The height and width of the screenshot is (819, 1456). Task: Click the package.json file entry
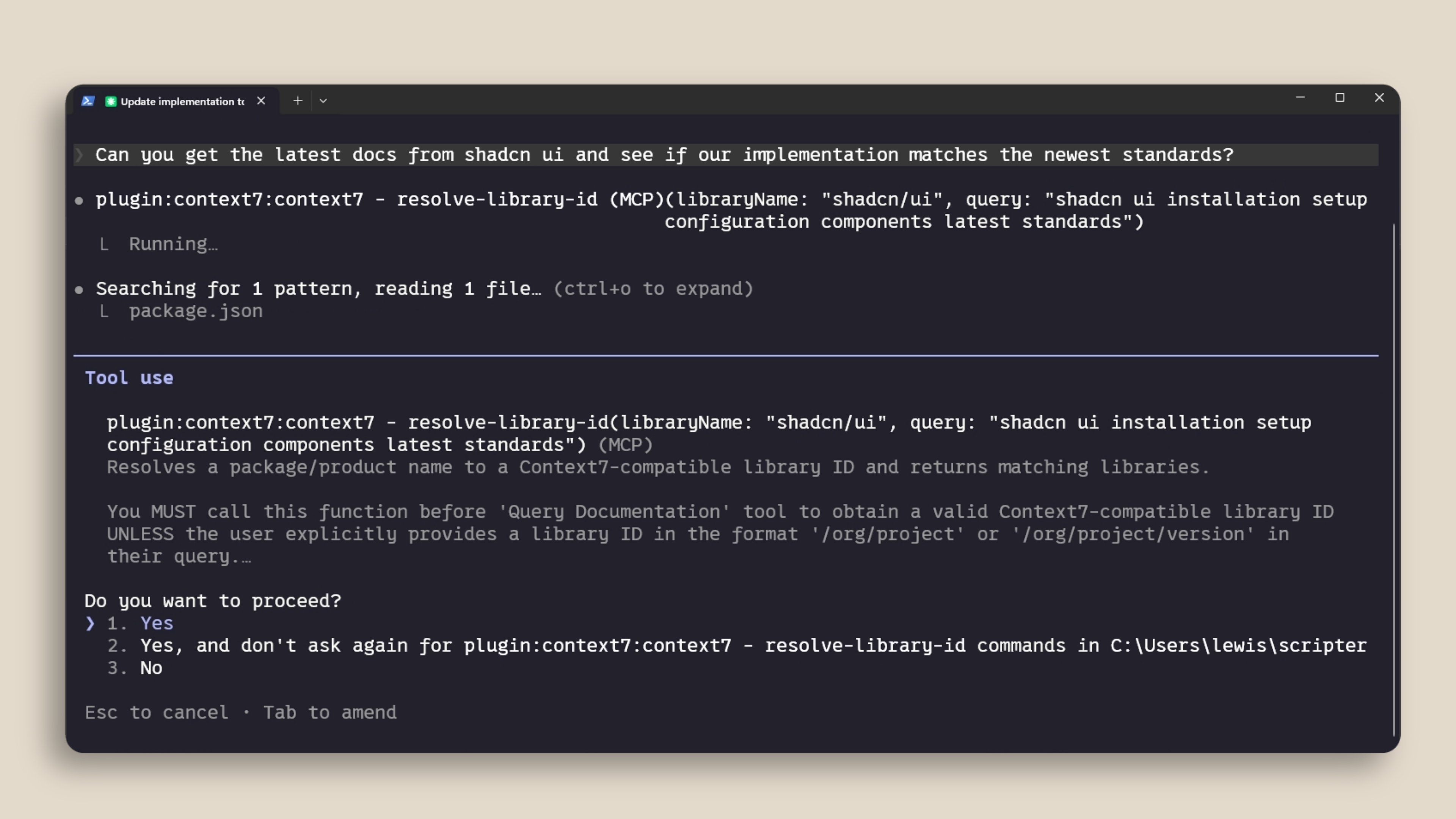pos(196,311)
